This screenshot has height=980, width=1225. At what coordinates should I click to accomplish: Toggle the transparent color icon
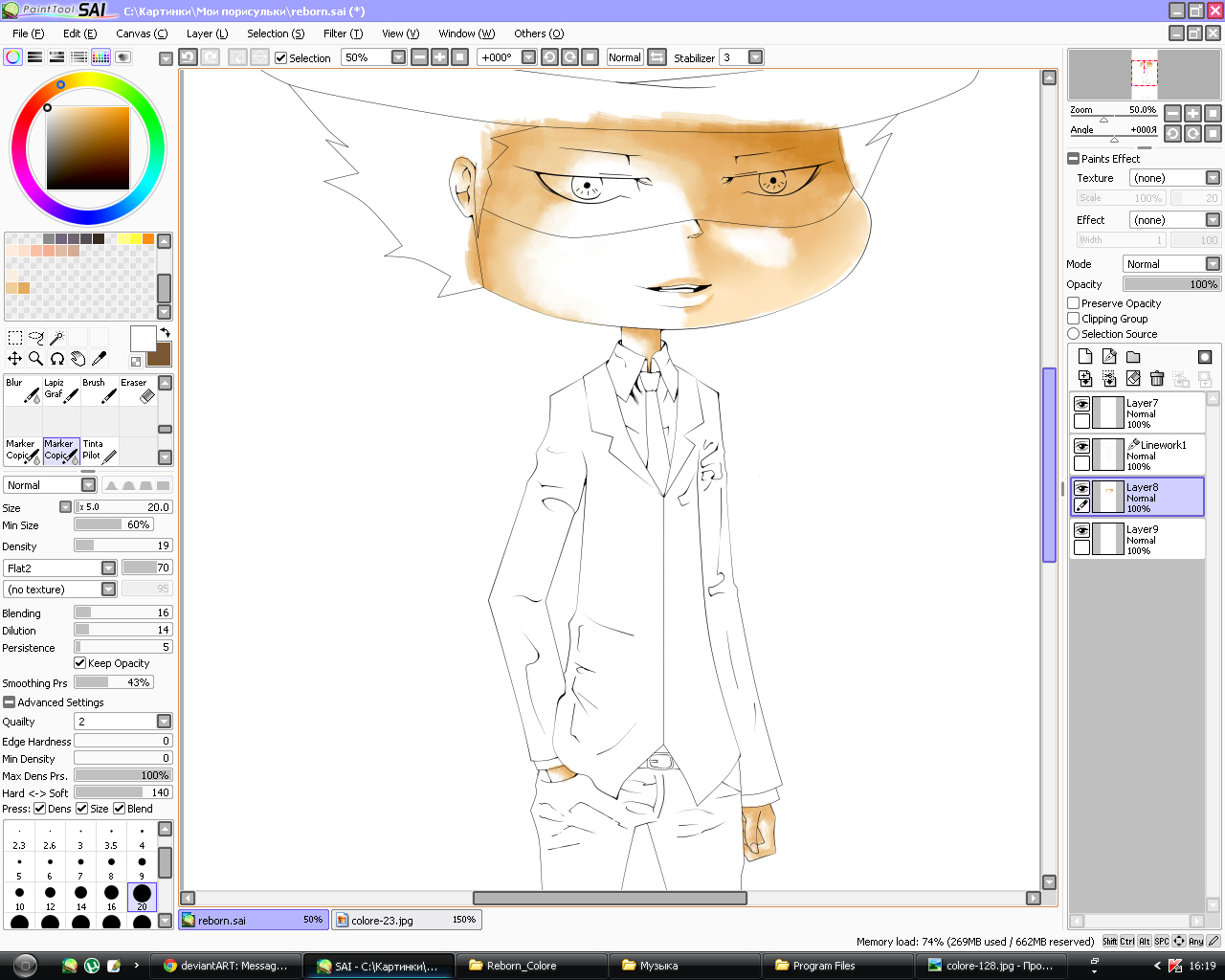tap(136, 361)
